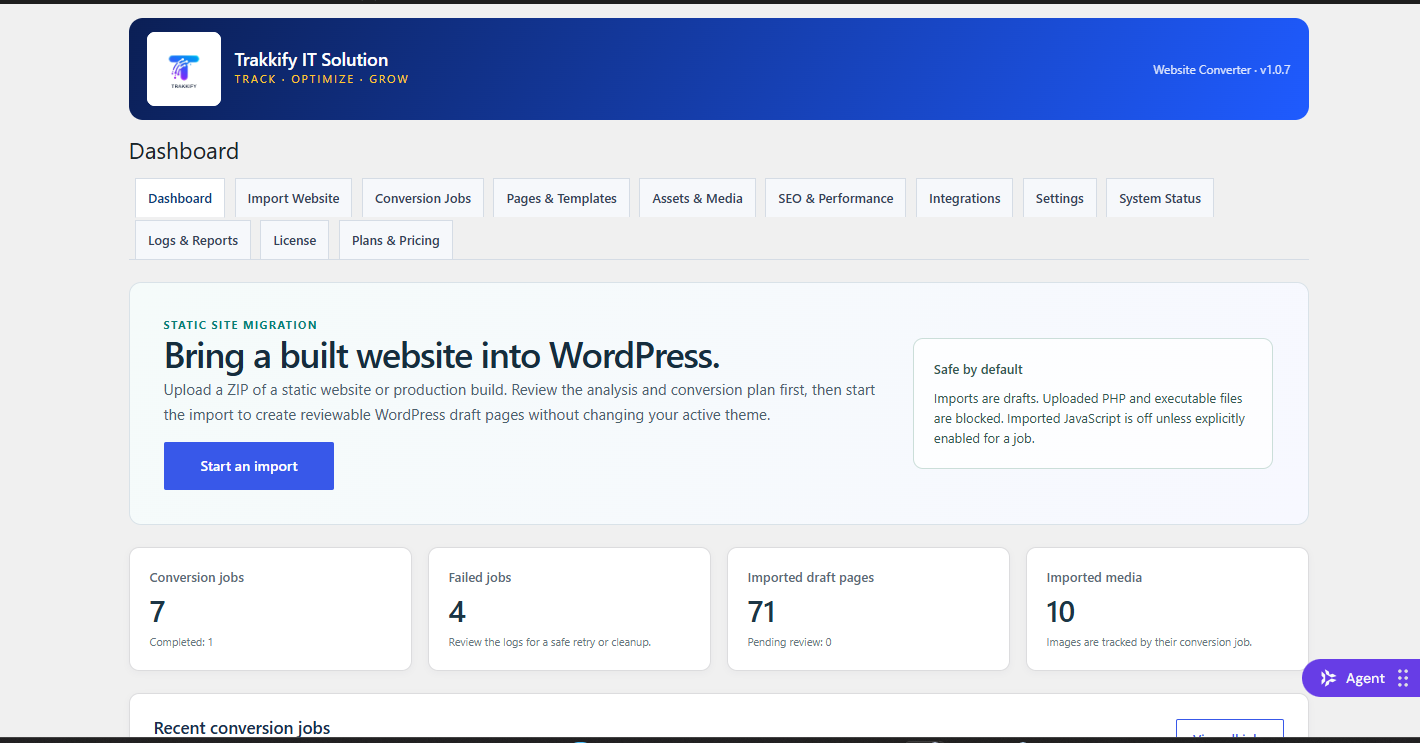The width and height of the screenshot is (1420, 743).
Task: Click the Failed jobs card showing 4
Action: [569, 609]
